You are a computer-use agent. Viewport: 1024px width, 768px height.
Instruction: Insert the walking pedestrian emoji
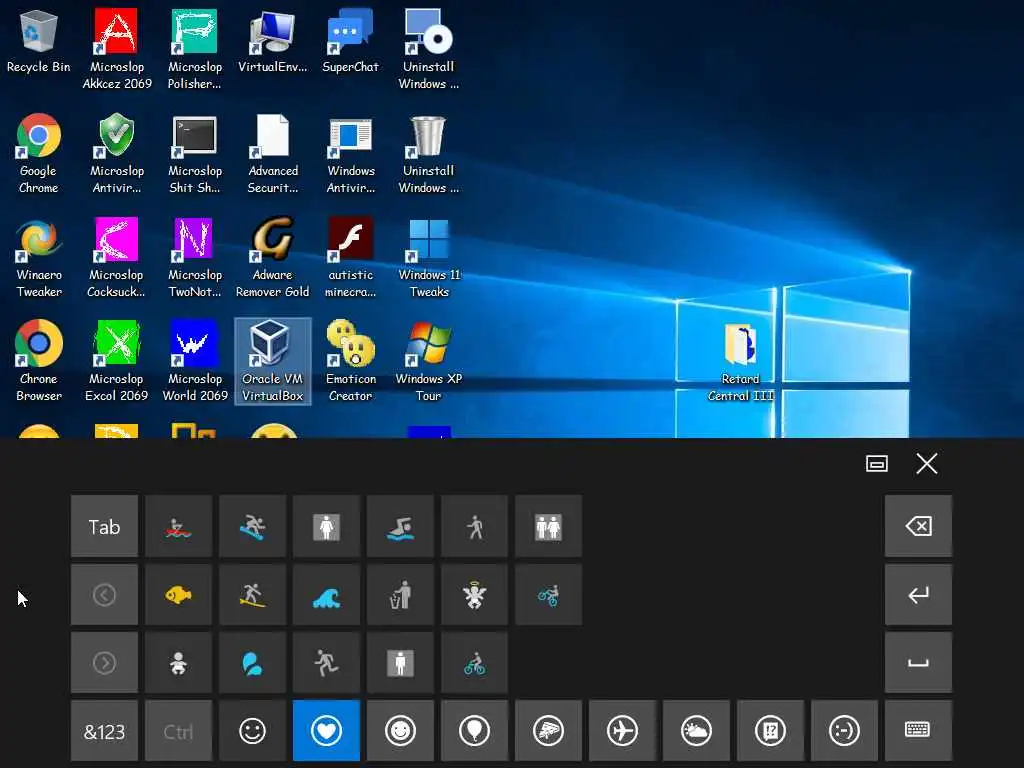pos(474,526)
